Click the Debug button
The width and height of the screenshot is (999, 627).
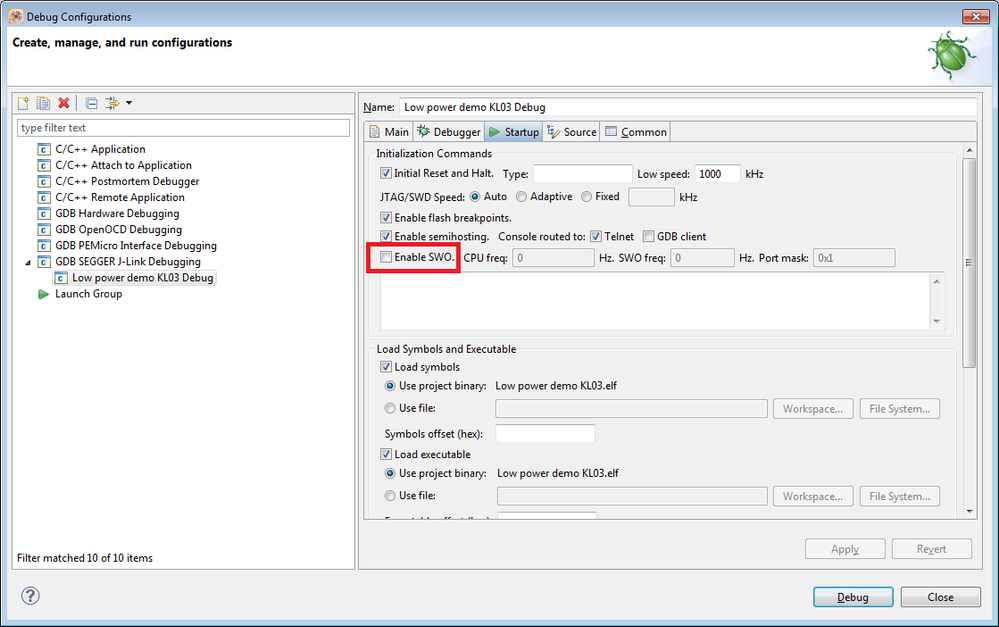point(852,596)
